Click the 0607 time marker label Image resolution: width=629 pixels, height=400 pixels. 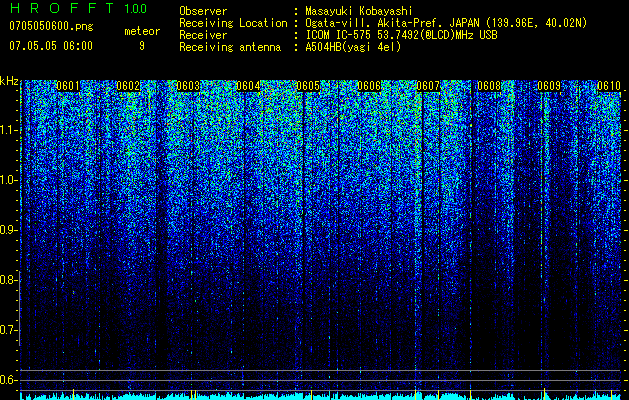428,86
